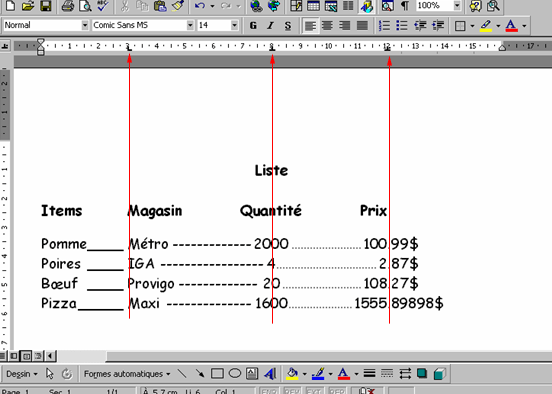
Task: Activate the Free Rotate tool
Action: click(67, 374)
